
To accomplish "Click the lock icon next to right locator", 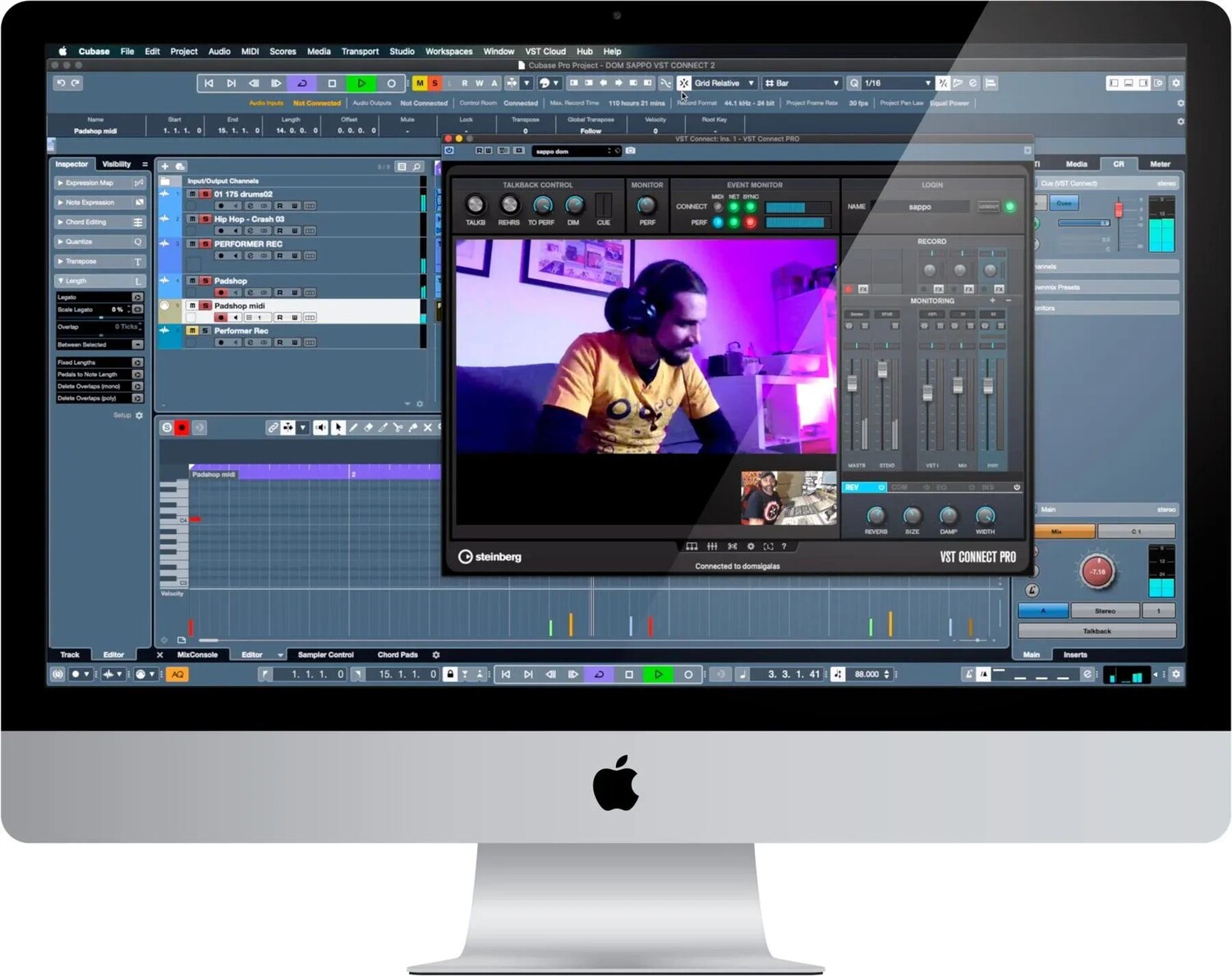I will click(450, 674).
